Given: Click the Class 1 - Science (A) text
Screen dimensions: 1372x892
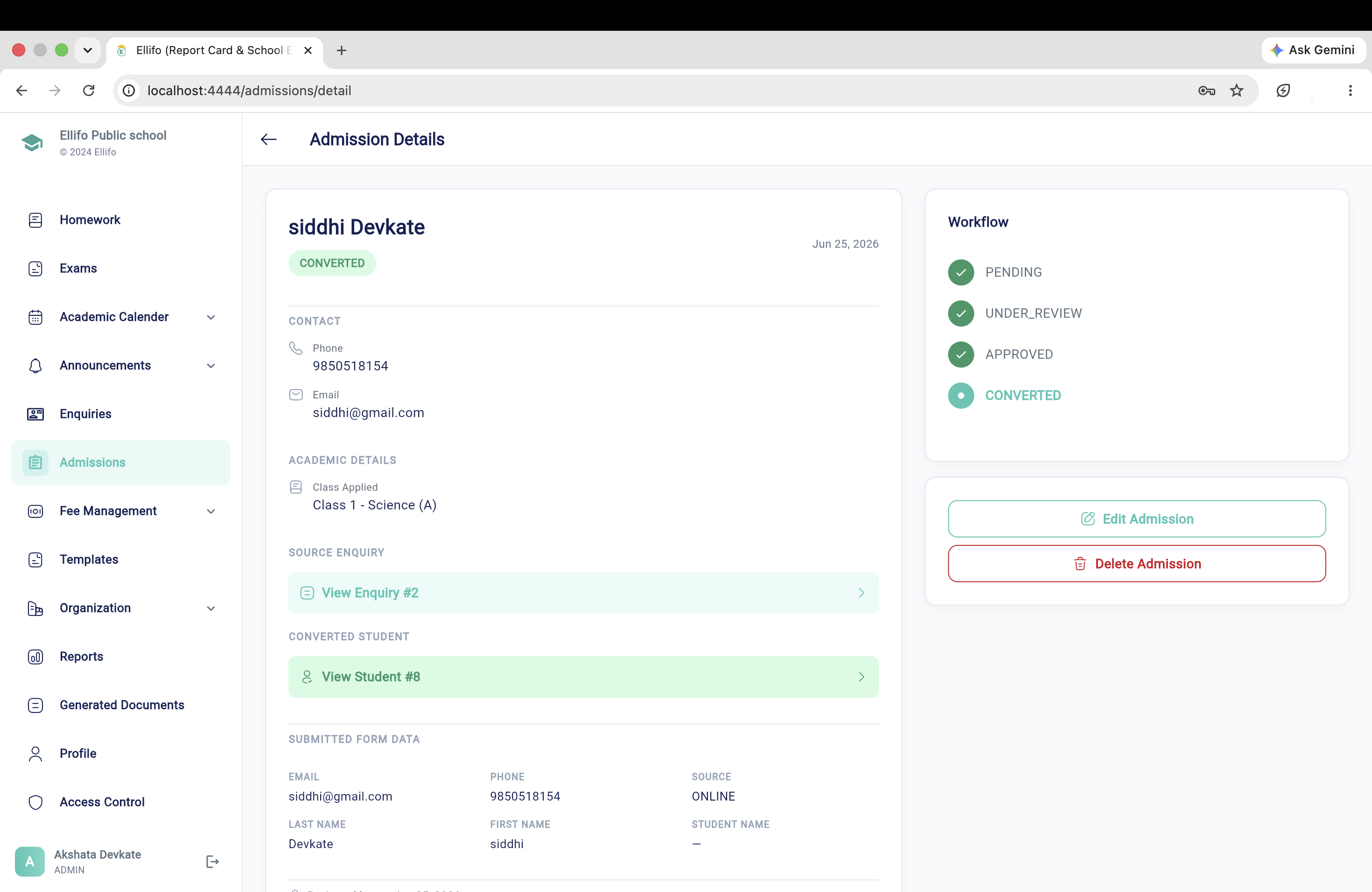Looking at the screenshot, I should pyautogui.click(x=375, y=505).
